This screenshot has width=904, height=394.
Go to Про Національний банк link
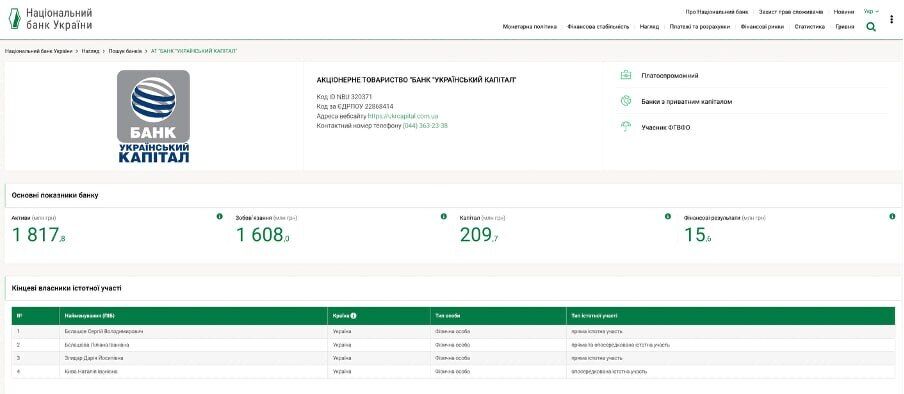tap(717, 12)
